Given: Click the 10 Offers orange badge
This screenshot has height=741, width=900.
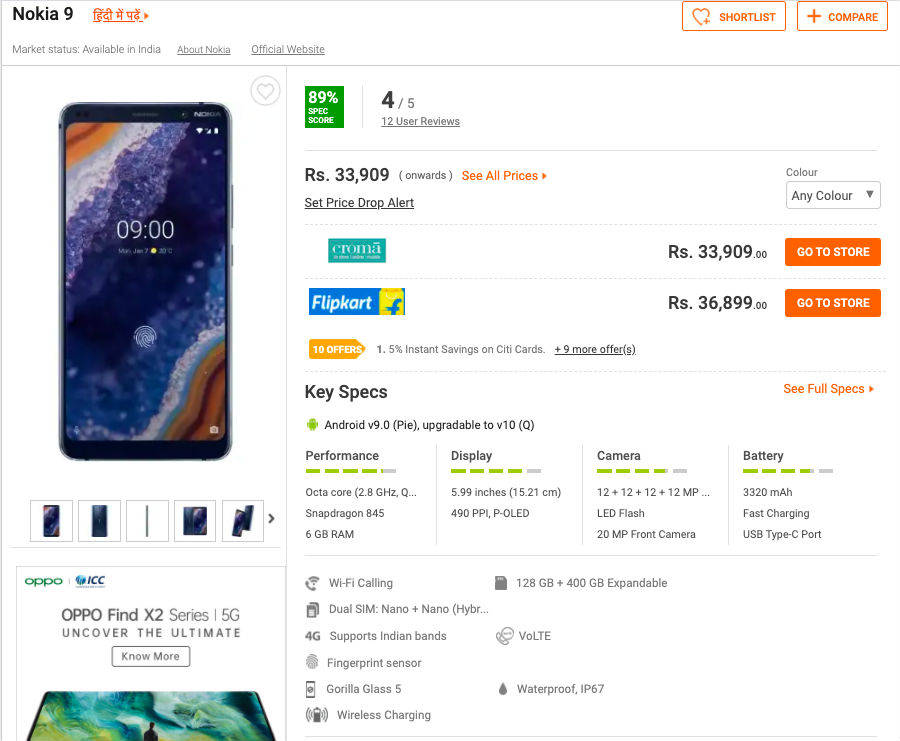Looking at the screenshot, I should click(x=336, y=349).
